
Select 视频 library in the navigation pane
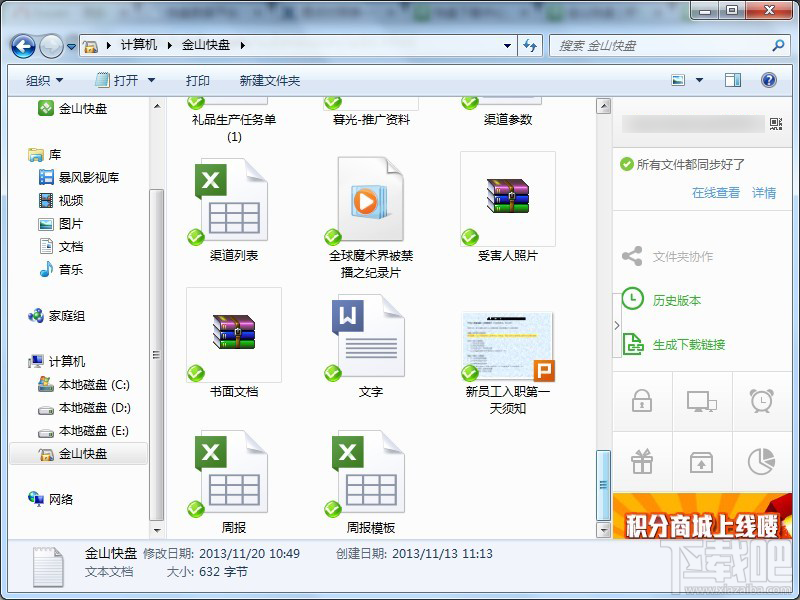click(61, 201)
